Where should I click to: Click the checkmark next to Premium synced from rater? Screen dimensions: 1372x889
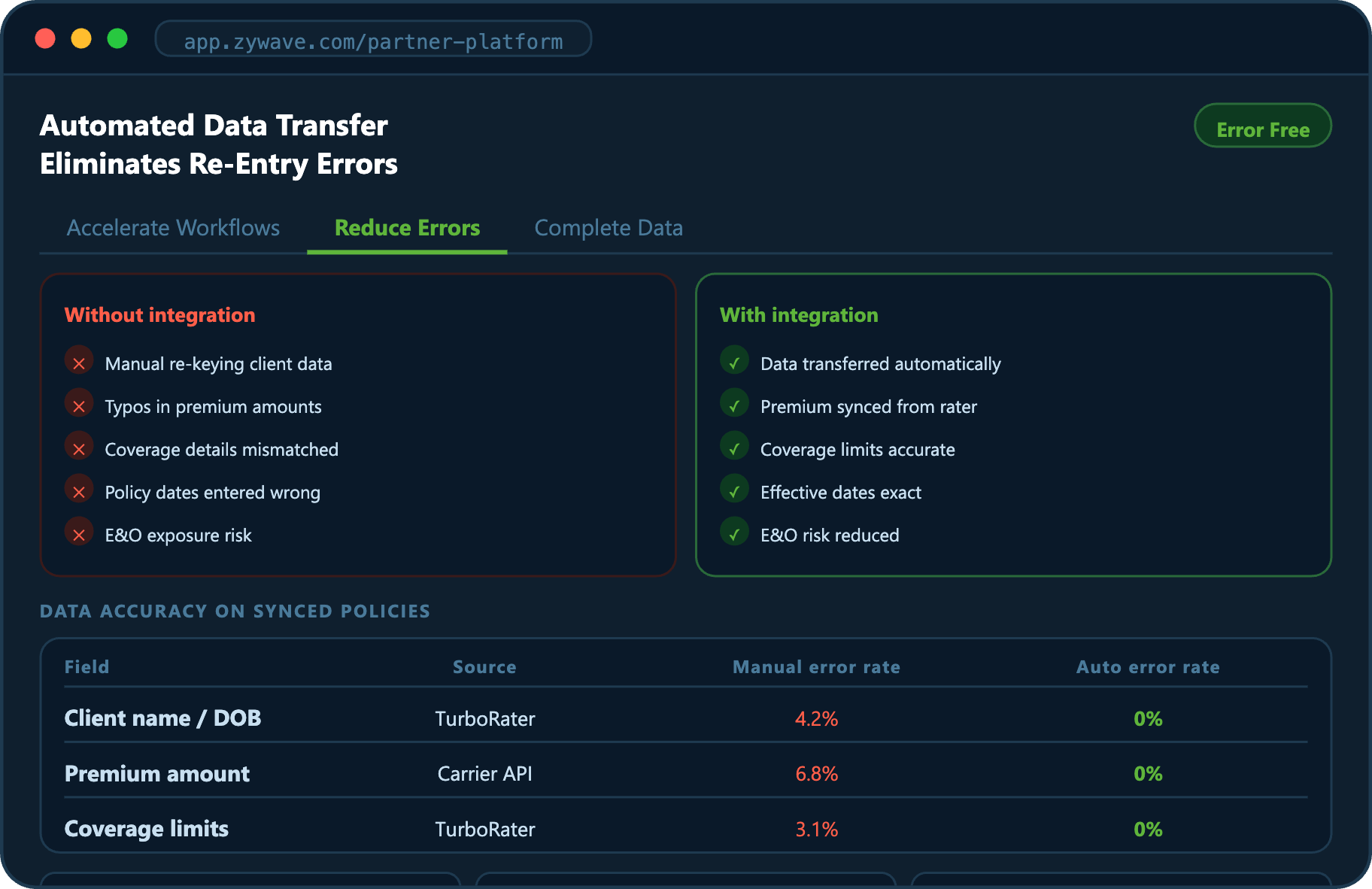[x=734, y=406]
